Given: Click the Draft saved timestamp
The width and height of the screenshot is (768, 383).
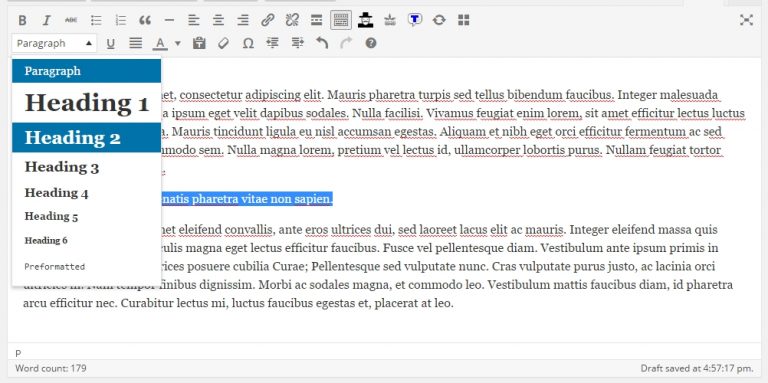Looking at the screenshot, I should (x=696, y=368).
